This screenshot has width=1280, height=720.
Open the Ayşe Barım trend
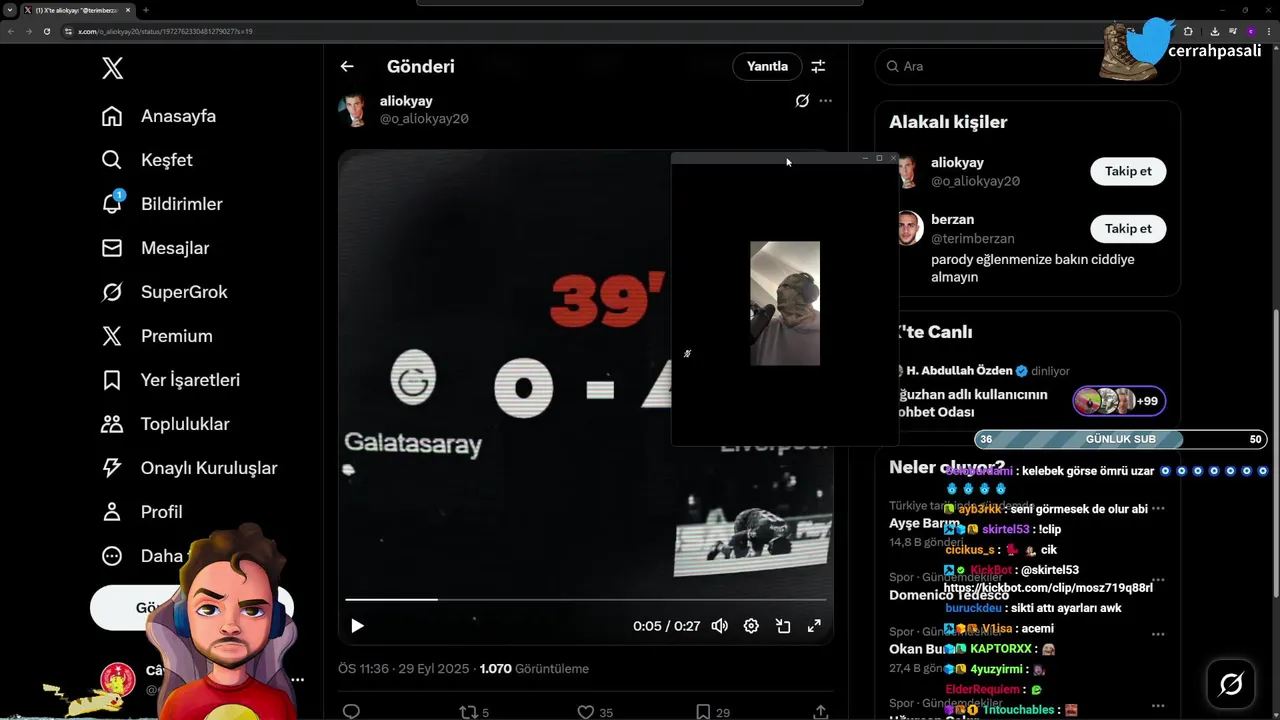point(924,523)
